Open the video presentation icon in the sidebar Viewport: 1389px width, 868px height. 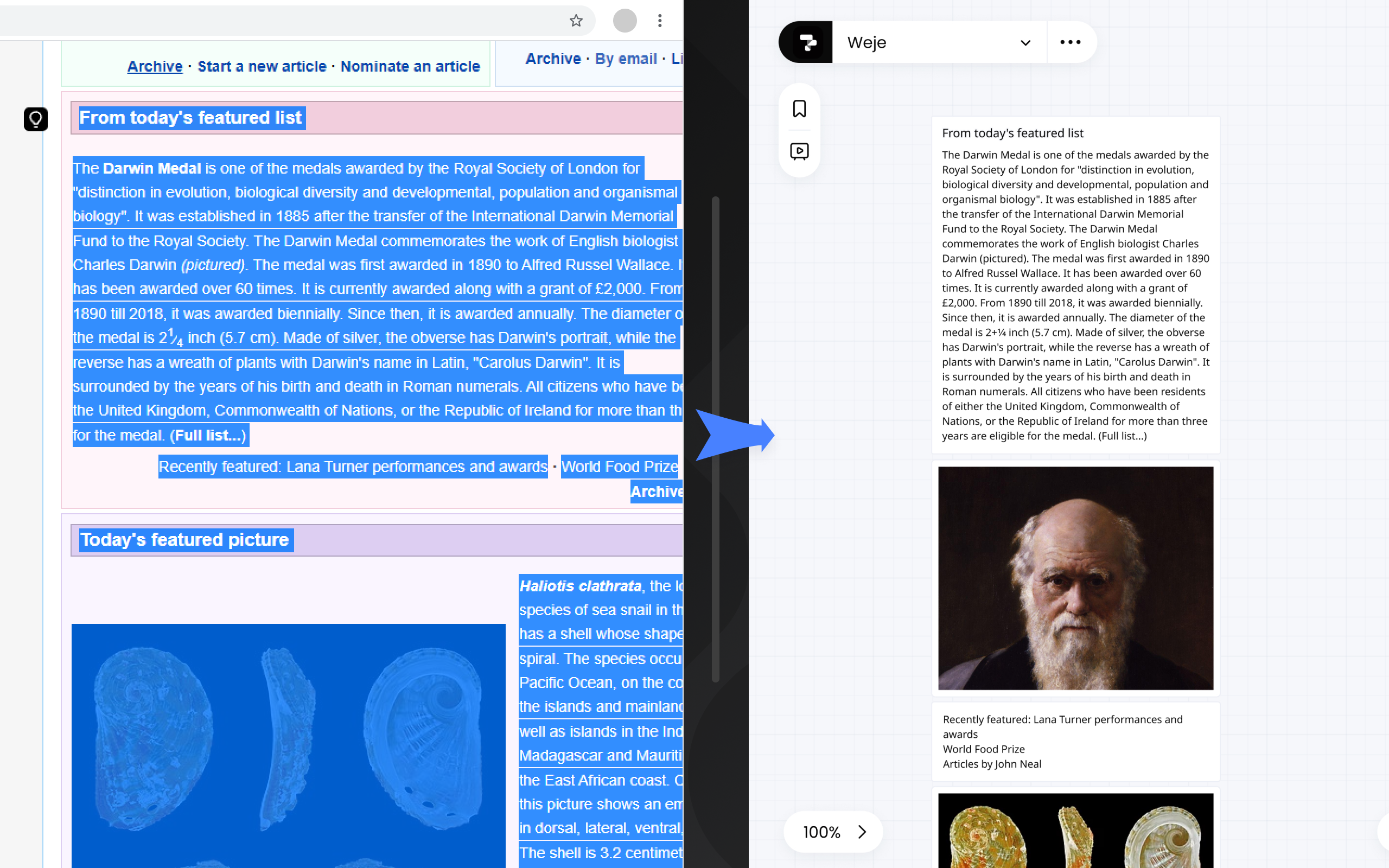[x=799, y=151]
